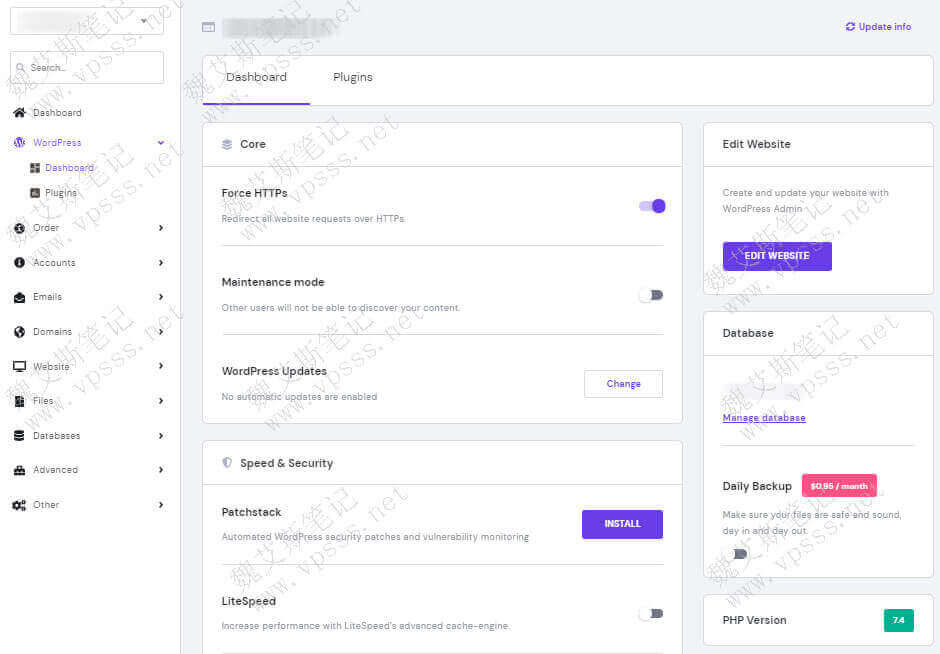
Task: Click the Update info refresh icon
Action: [x=850, y=27]
